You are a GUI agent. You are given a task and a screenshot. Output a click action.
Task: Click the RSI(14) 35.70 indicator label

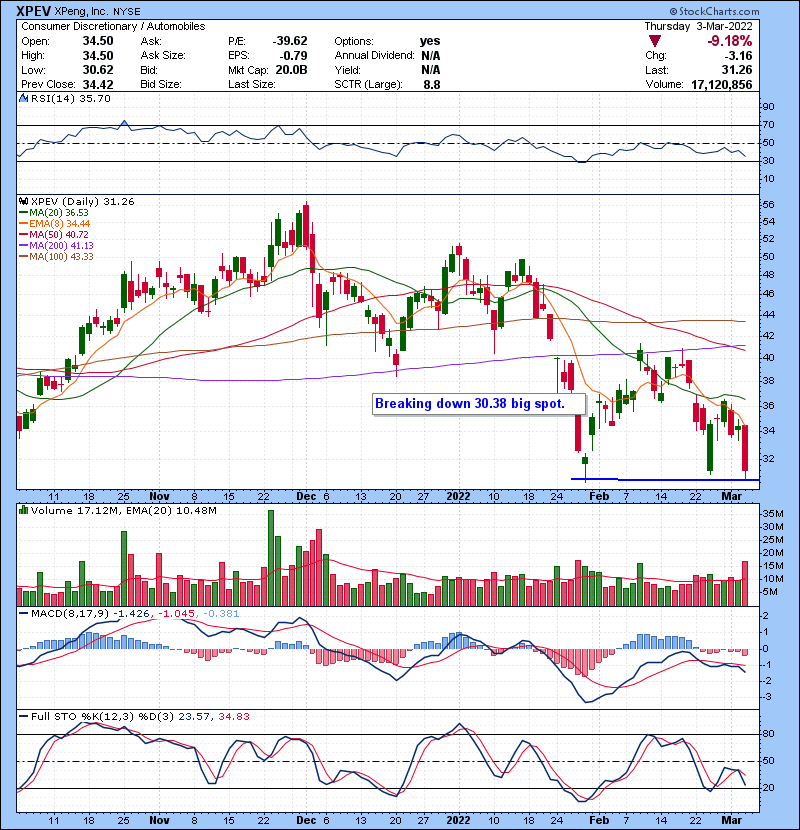(x=71, y=98)
